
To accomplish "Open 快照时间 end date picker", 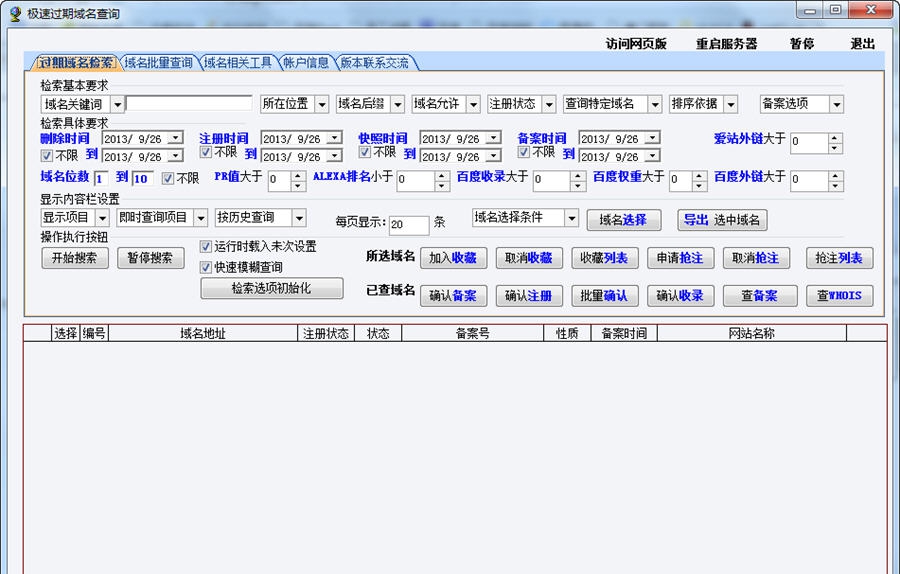I will [493, 156].
